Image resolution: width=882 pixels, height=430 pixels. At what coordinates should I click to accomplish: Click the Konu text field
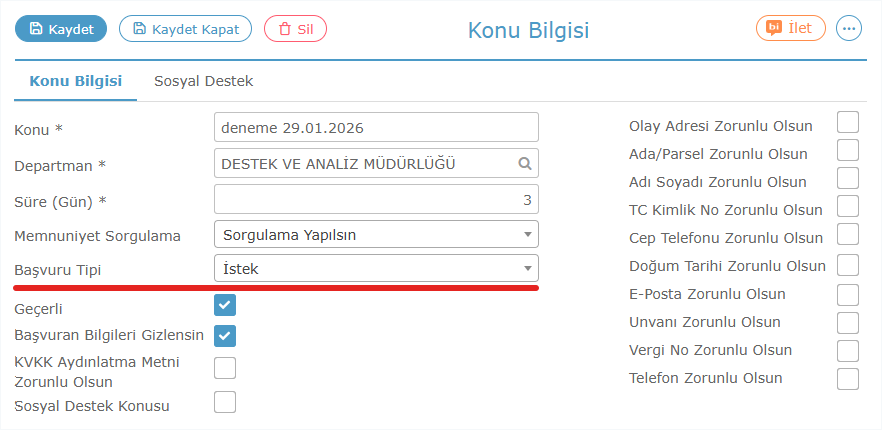(376, 128)
